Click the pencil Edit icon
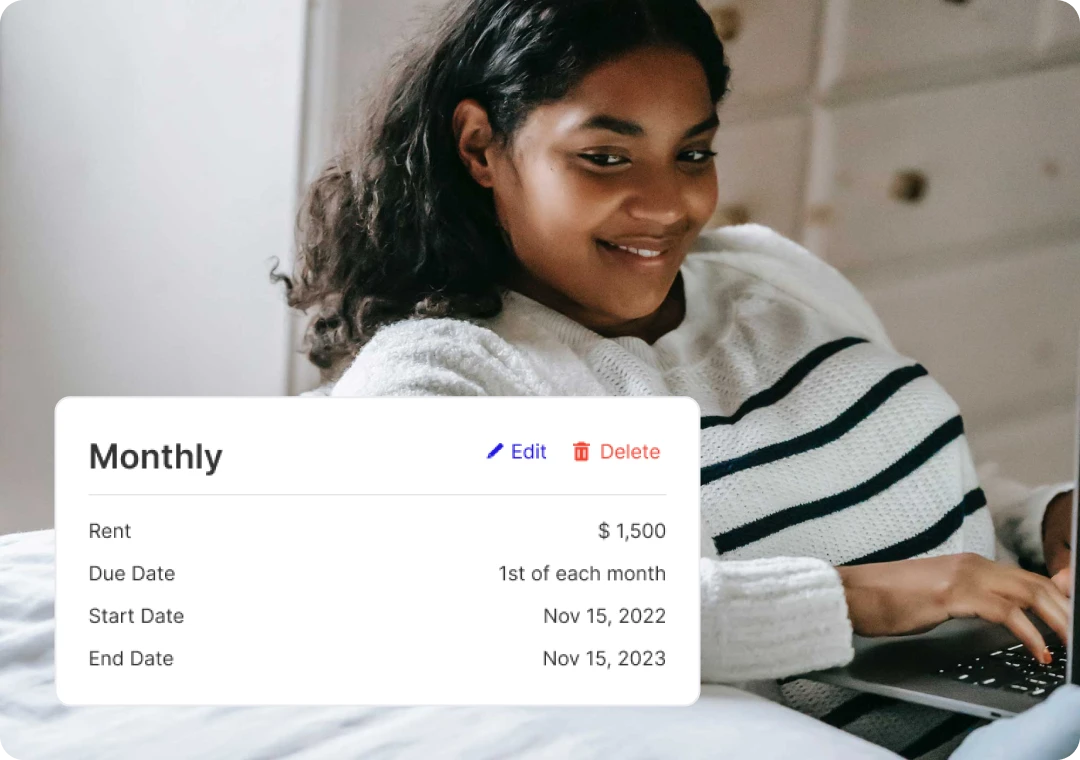Viewport: 1080px width, 760px height. pos(495,452)
